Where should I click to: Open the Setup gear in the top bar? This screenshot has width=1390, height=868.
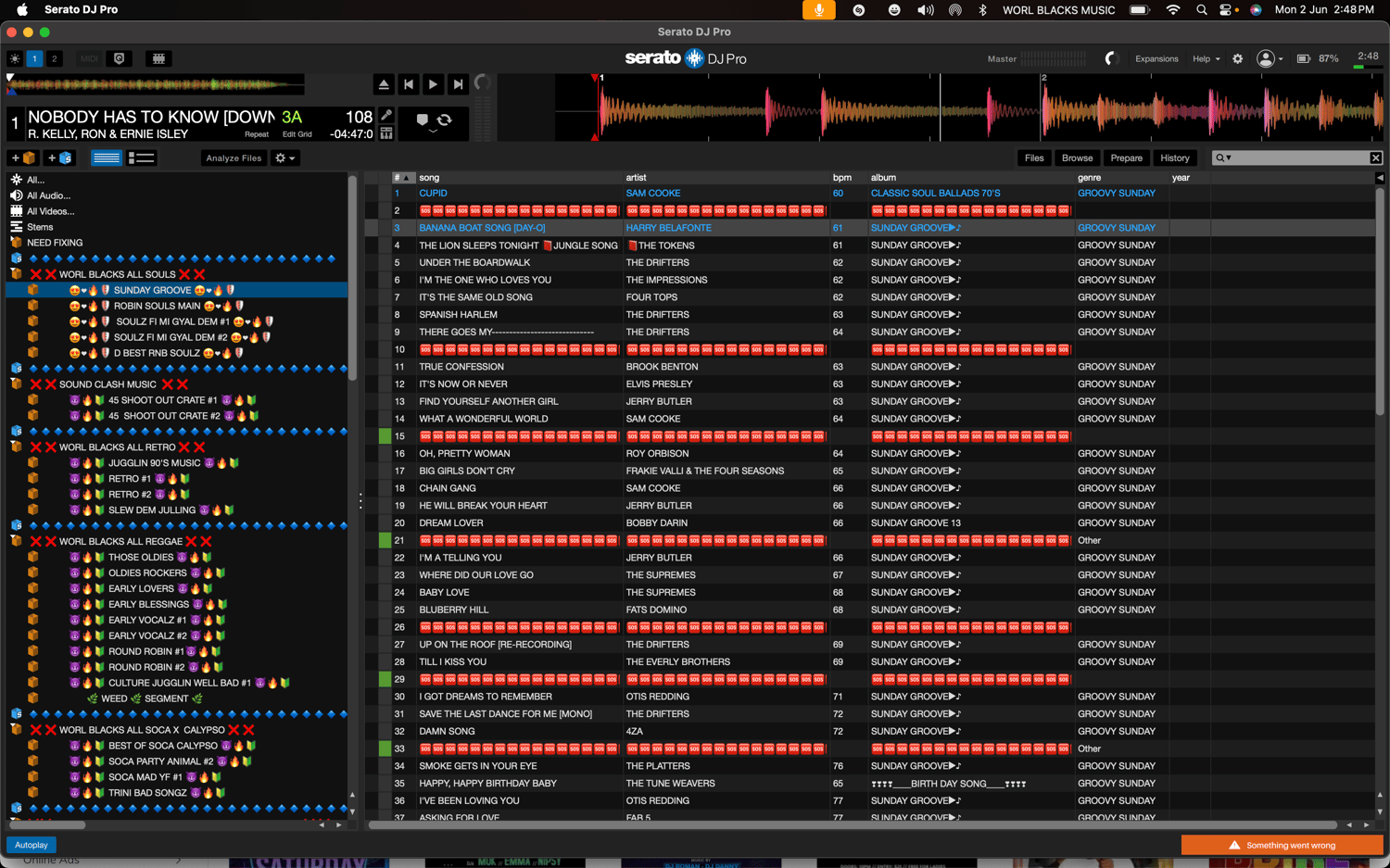1238,58
